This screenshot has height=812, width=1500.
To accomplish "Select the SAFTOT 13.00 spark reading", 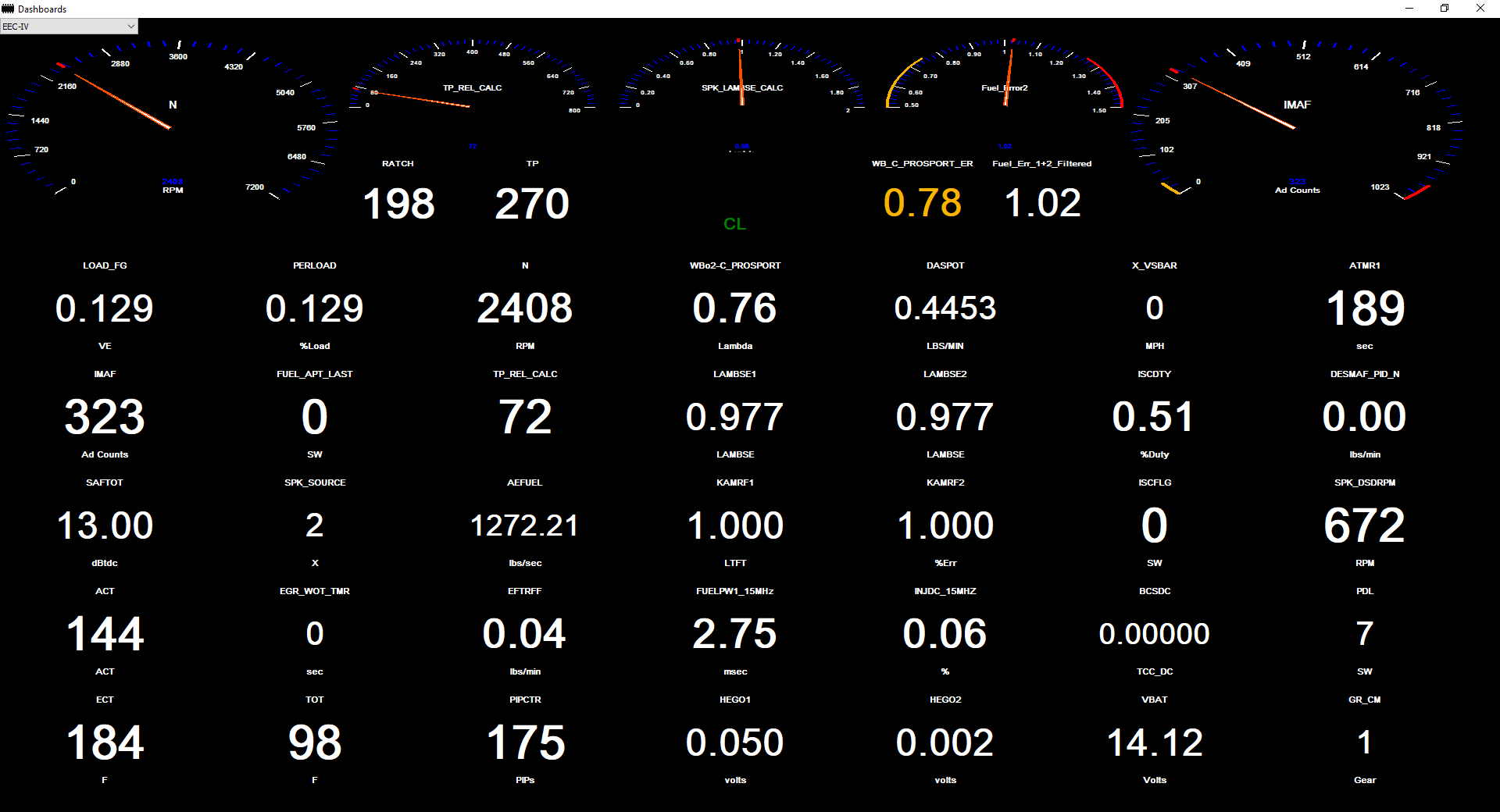I will (x=105, y=525).
